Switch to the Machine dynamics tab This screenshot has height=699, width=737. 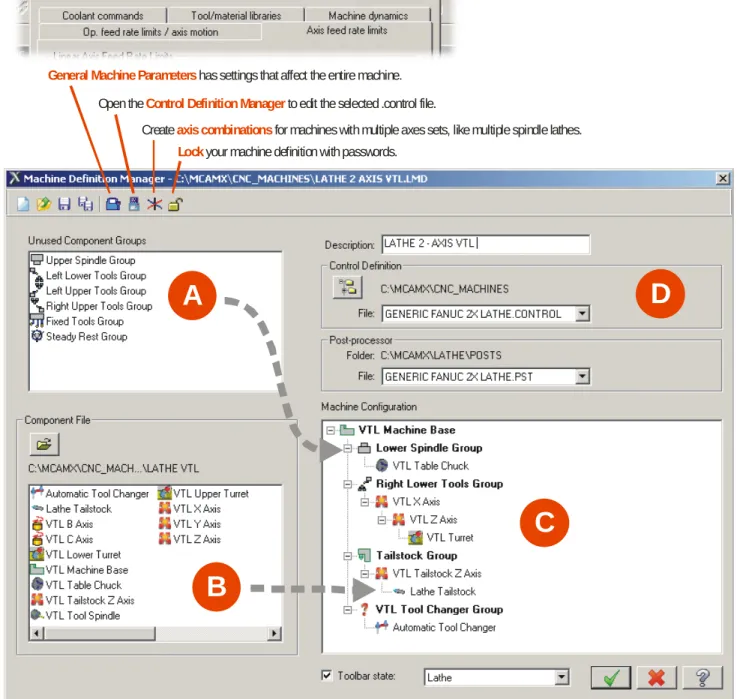pyautogui.click(x=368, y=16)
